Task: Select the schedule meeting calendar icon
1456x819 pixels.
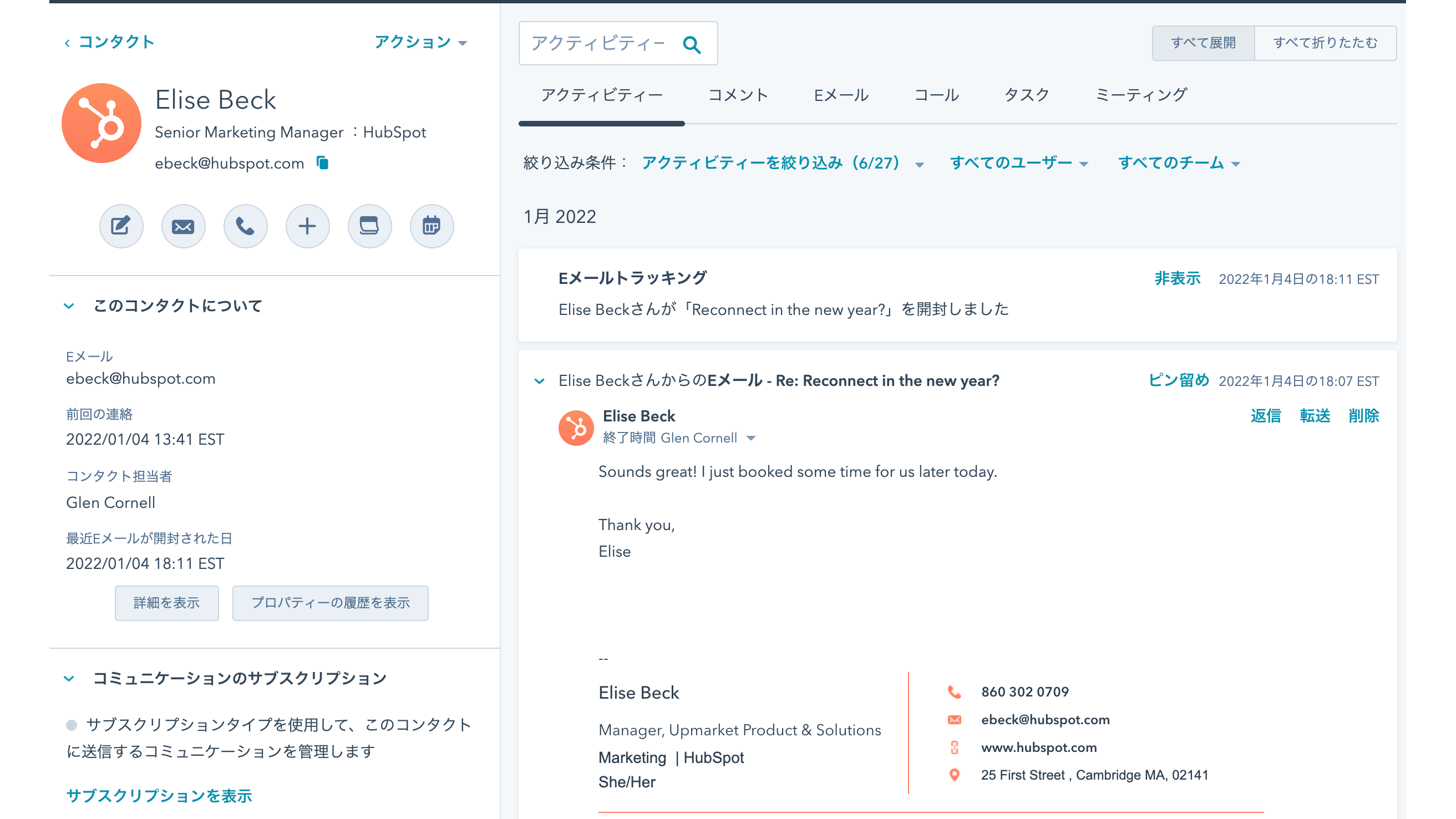Action: coord(432,226)
